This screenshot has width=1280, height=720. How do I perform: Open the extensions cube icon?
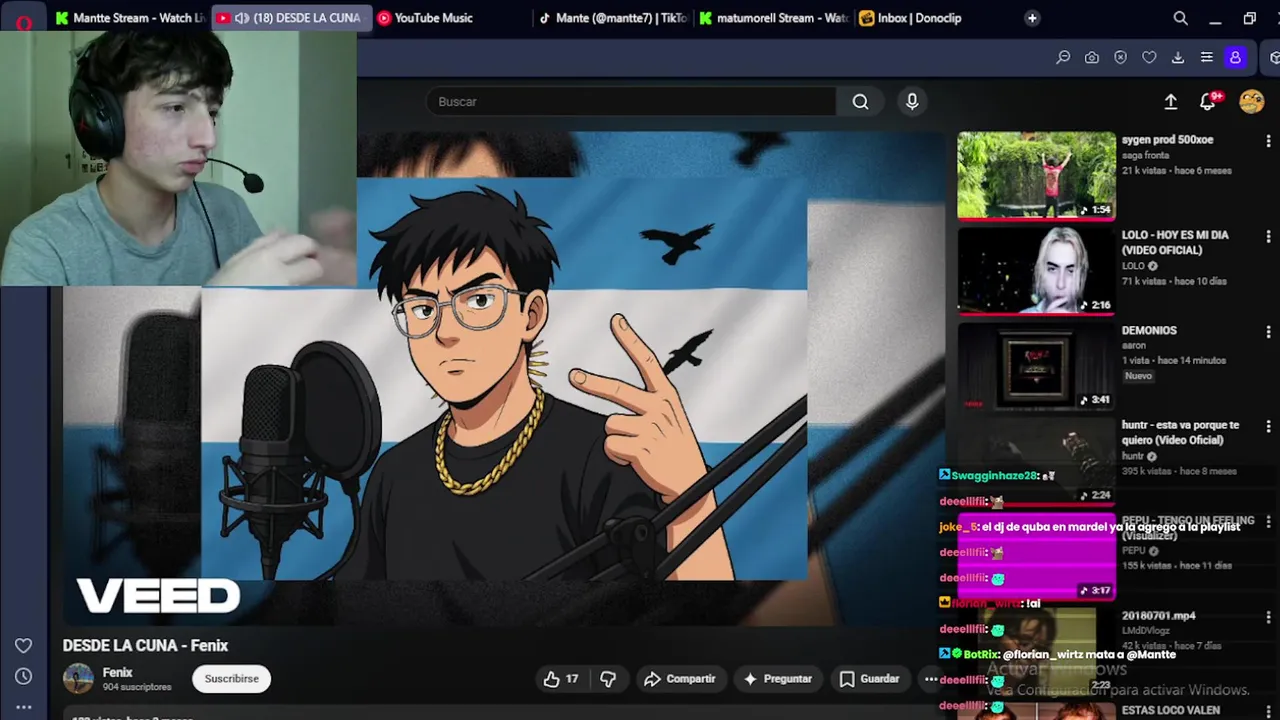pos(1274,58)
